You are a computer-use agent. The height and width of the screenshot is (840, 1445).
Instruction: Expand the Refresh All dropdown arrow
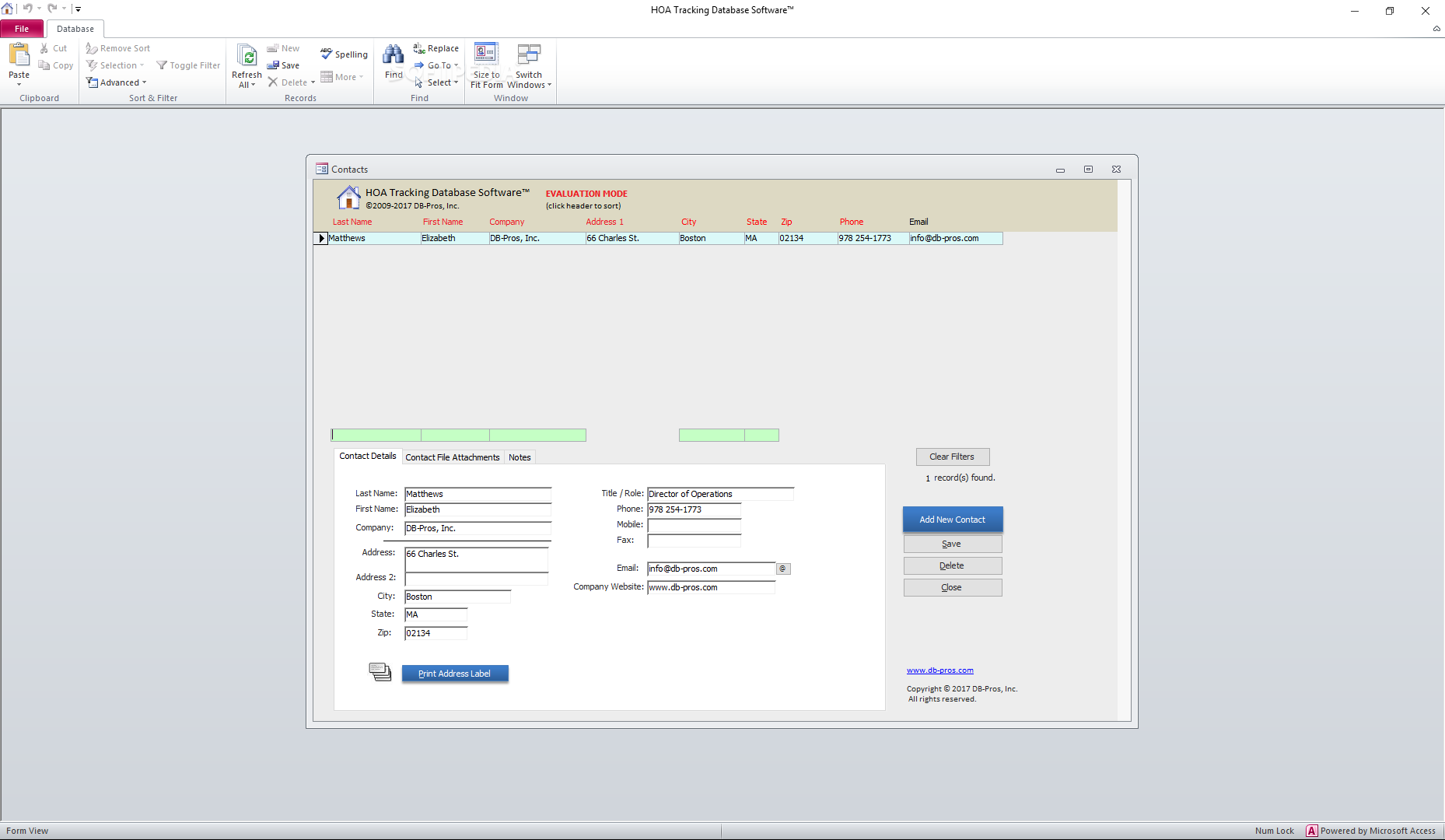(253, 86)
